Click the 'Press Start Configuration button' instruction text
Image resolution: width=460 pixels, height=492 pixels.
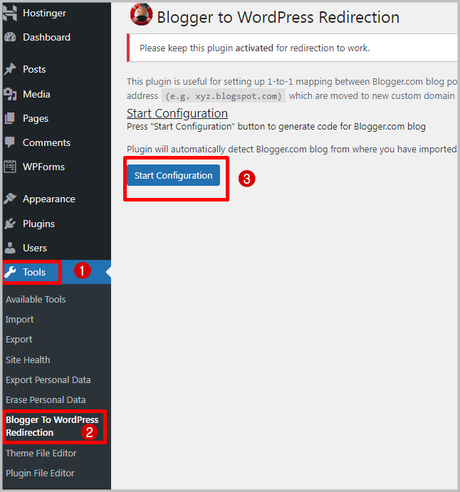(x=276, y=127)
